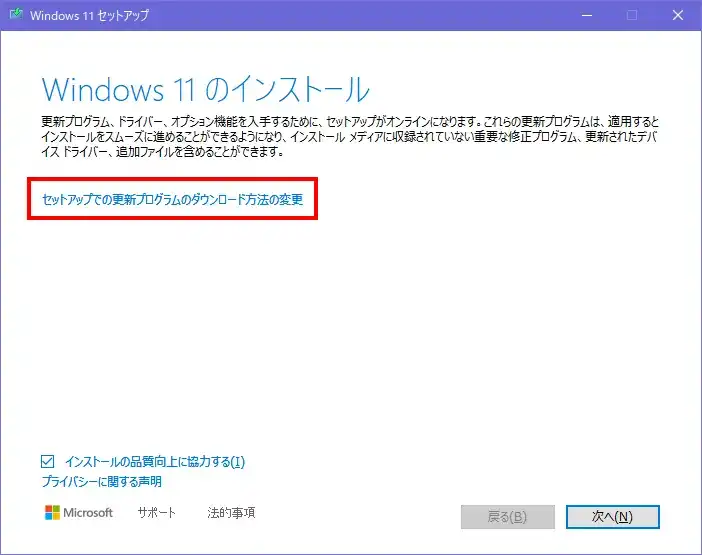Click the インストールの品質向上に協力する(I) label text
Screen dimensions: 702x555
[154, 462]
